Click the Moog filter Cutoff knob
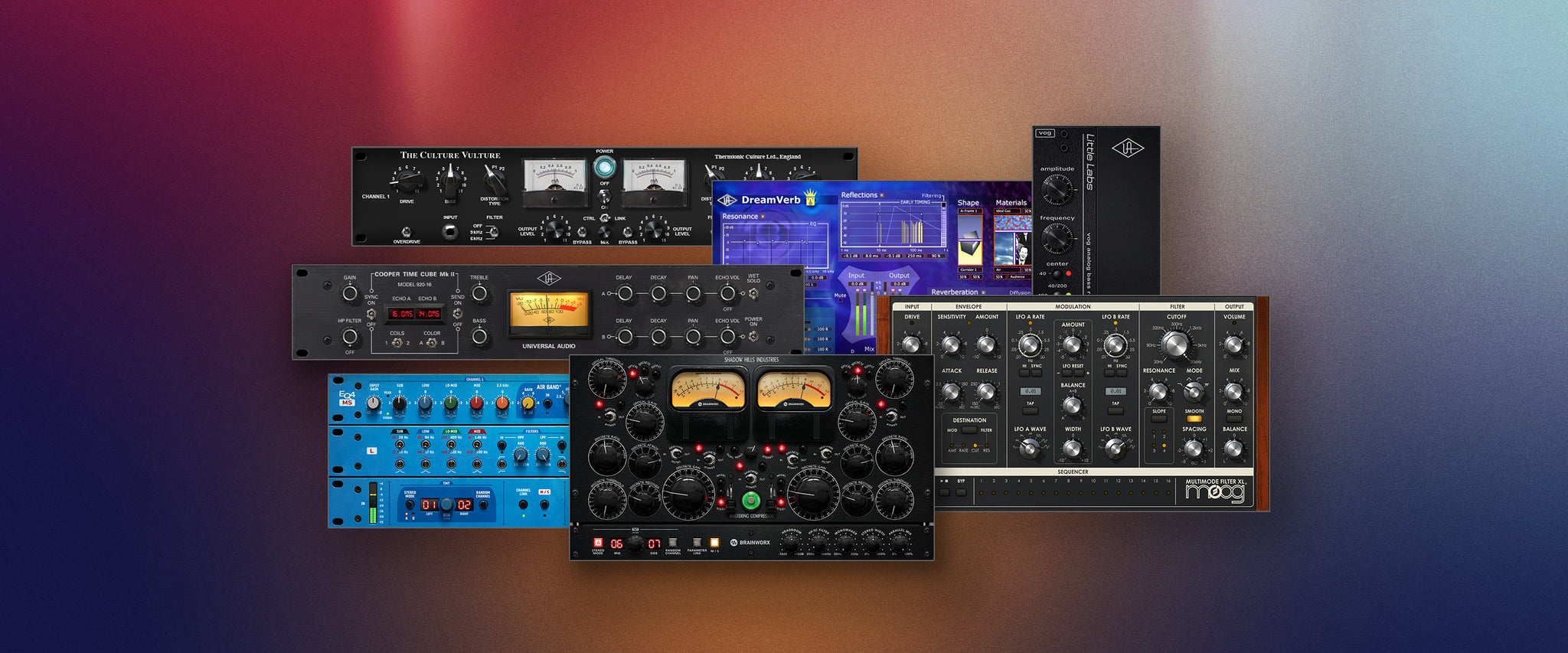Screen dimensions: 1568x653 point(1176,345)
